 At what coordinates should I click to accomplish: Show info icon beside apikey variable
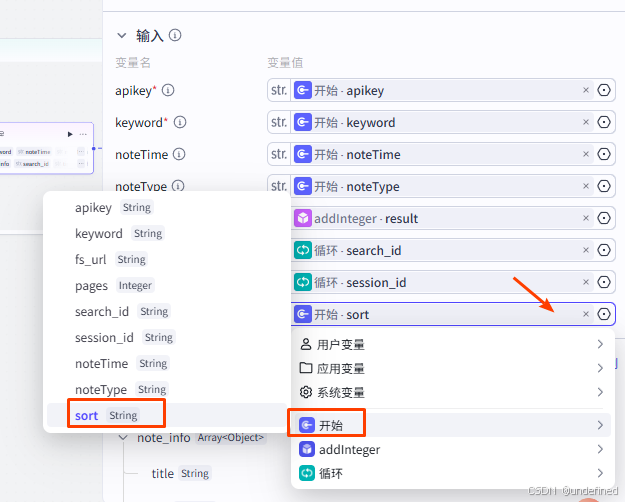[x=168, y=91]
